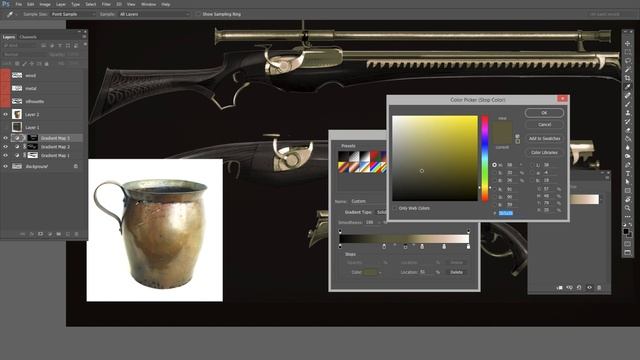Open the Help menu
Viewport: 640px width, 360px height.
[165, 4]
